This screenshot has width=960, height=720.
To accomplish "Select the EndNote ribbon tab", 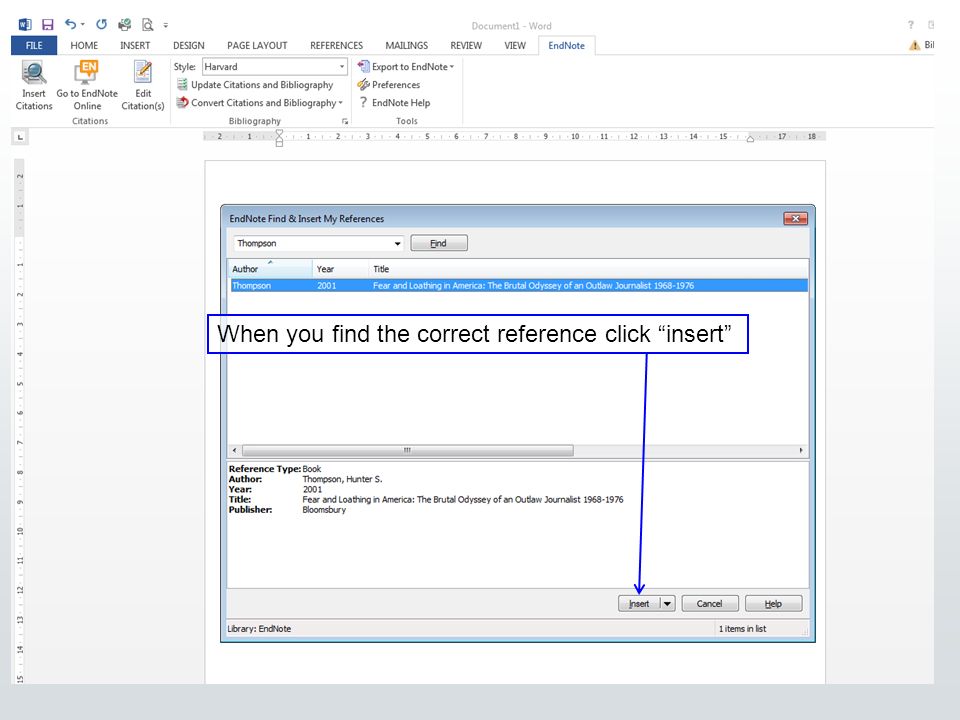I will point(566,45).
